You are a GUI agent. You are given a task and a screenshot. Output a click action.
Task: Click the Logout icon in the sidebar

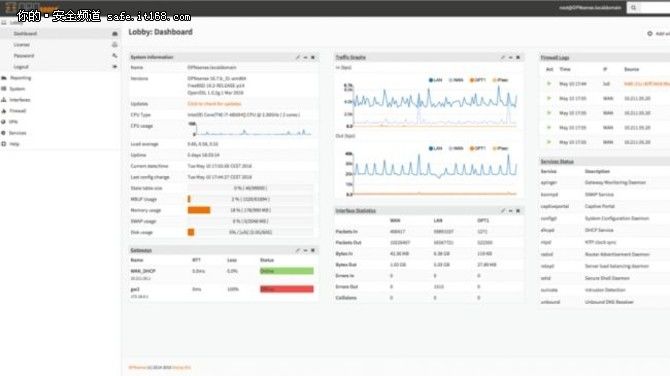pyautogui.click(x=115, y=67)
